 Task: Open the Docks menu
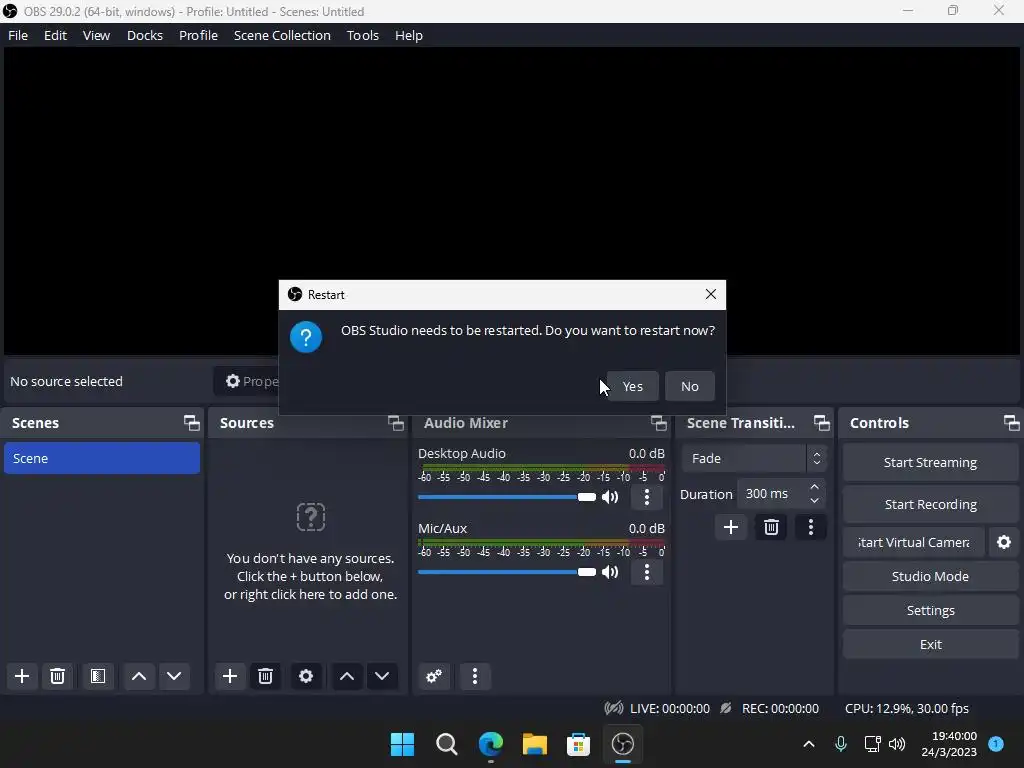click(x=144, y=35)
